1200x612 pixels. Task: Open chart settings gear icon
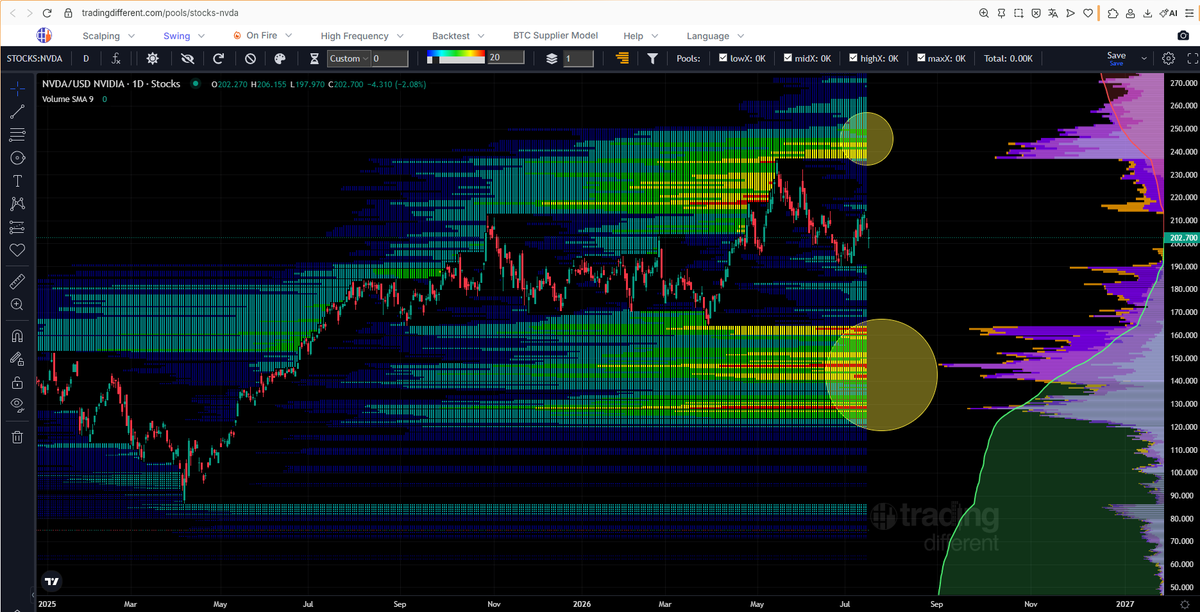coord(1169,59)
